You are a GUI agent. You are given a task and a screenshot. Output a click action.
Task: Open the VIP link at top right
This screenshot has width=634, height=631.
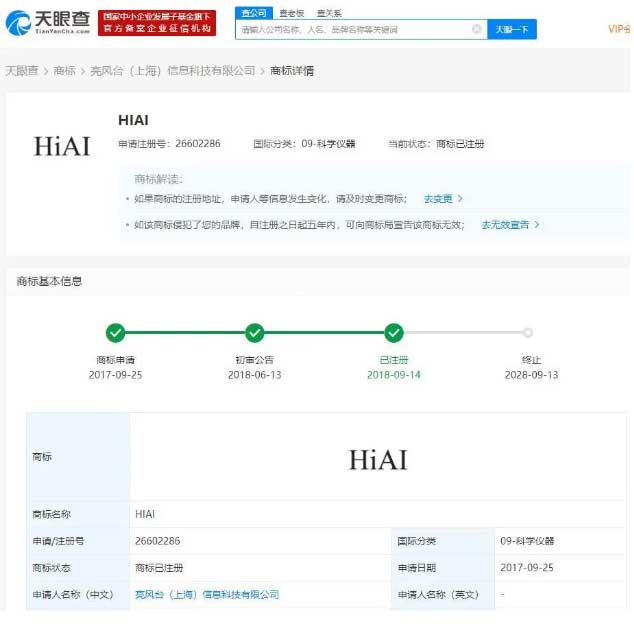coord(619,29)
